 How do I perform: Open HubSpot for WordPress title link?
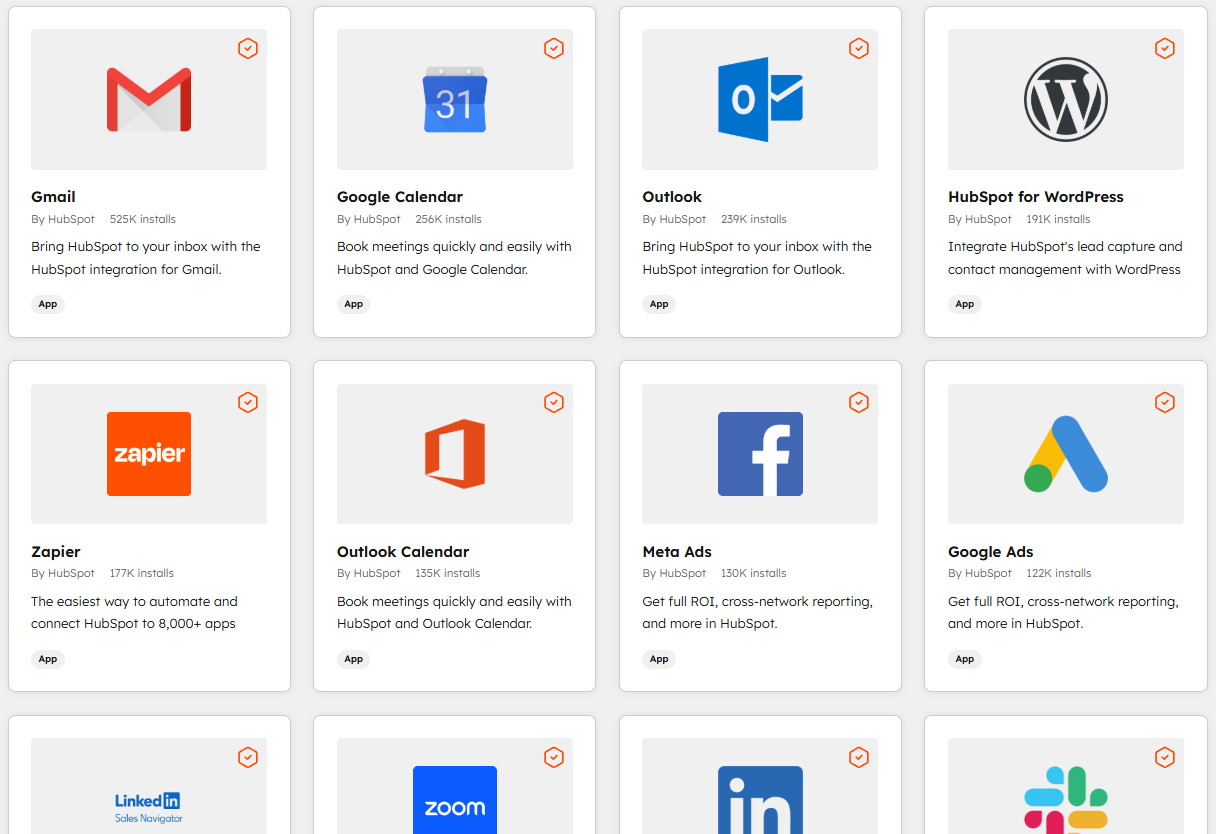coord(1036,197)
